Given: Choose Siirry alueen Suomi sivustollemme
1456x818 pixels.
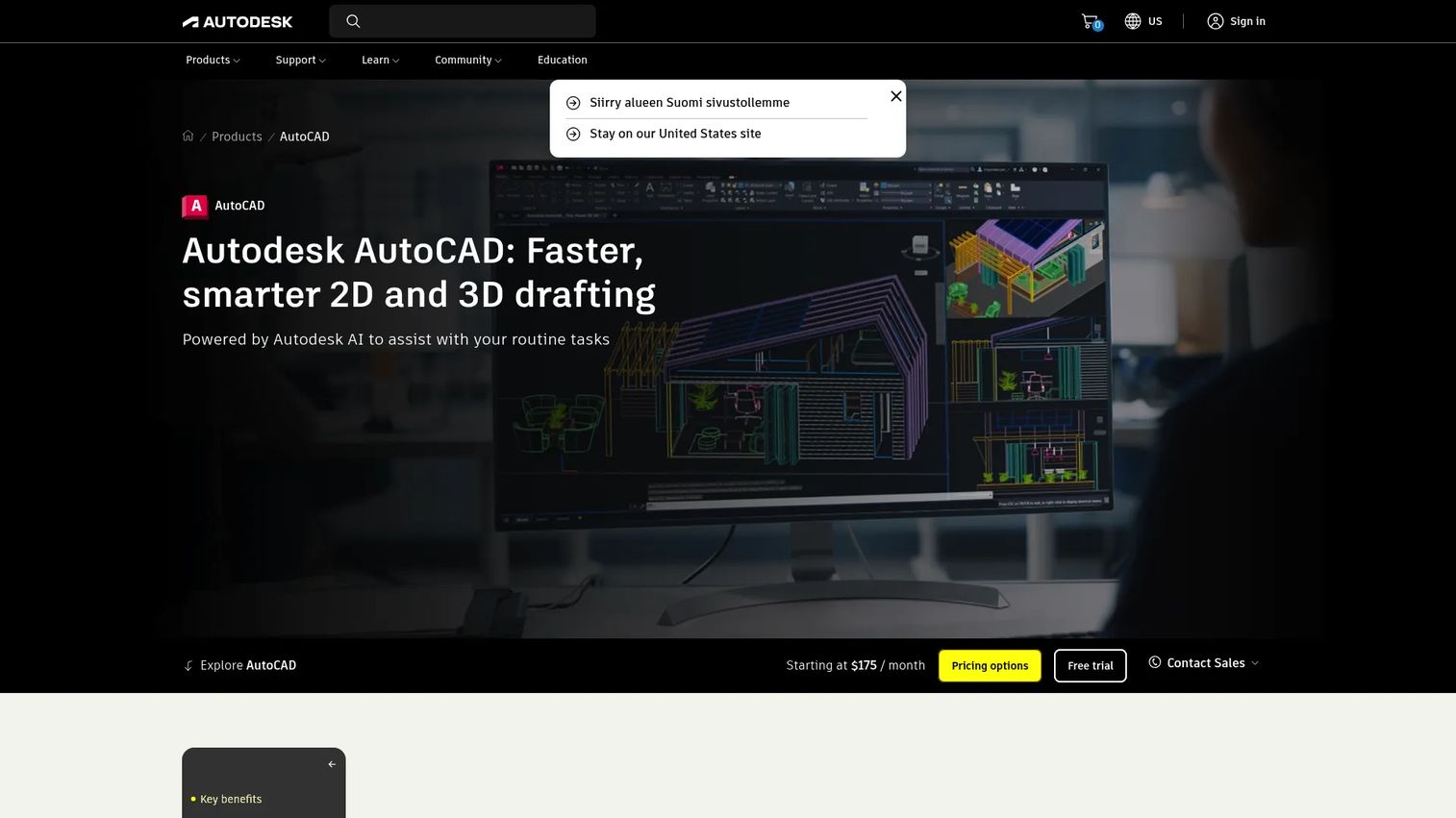Looking at the screenshot, I should tap(690, 103).
